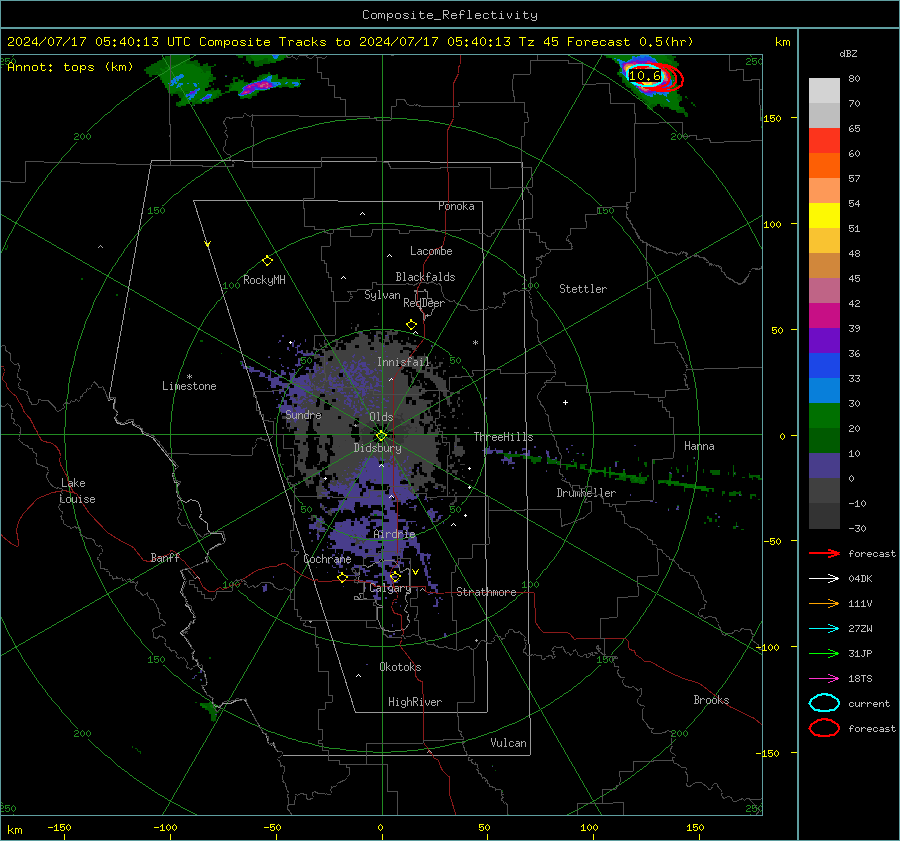900x841 pixels.
Task: Click the storm top label 10.6
Action: click(x=645, y=76)
